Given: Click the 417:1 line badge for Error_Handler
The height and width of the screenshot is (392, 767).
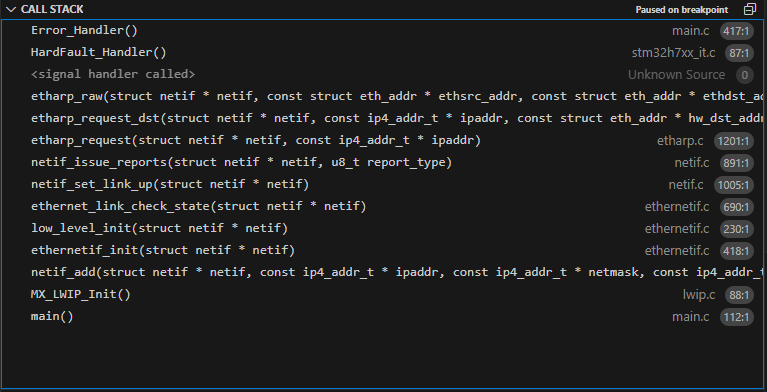Looking at the screenshot, I should [x=737, y=31].
